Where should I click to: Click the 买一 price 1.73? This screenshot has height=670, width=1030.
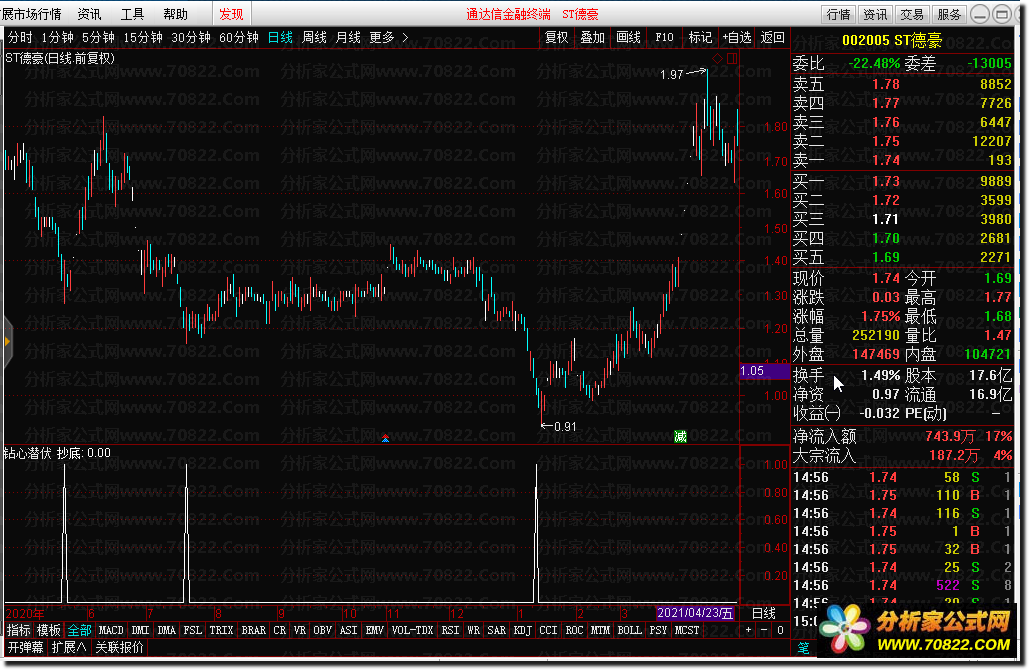point(886,181)
